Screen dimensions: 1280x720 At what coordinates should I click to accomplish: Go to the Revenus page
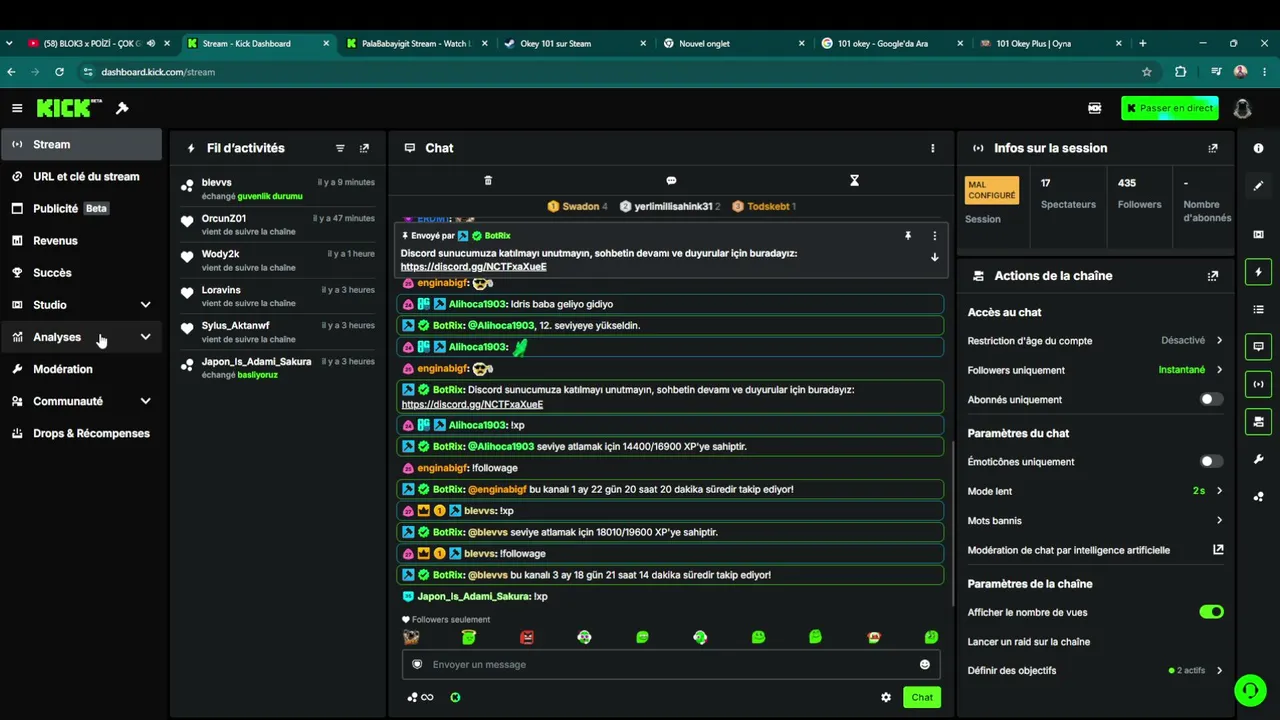click(x=81, y=241)
